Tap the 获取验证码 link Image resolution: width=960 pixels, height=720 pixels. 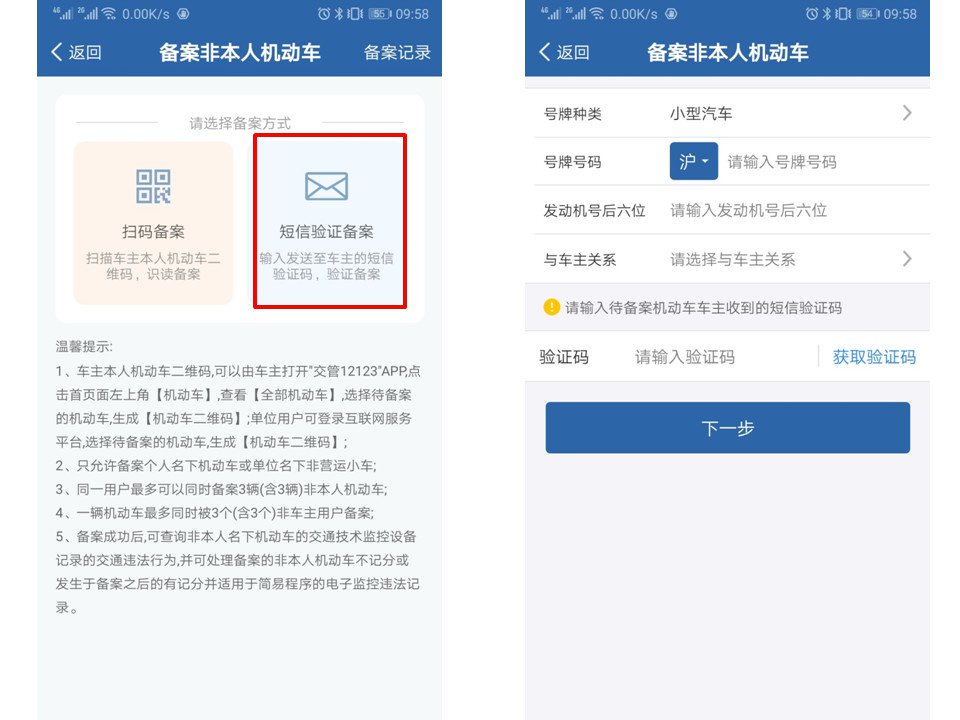[874, 357]
